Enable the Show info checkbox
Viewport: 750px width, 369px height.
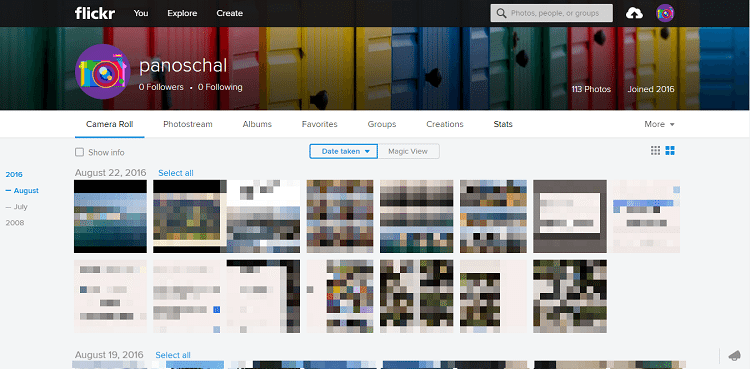coord(79,152)
